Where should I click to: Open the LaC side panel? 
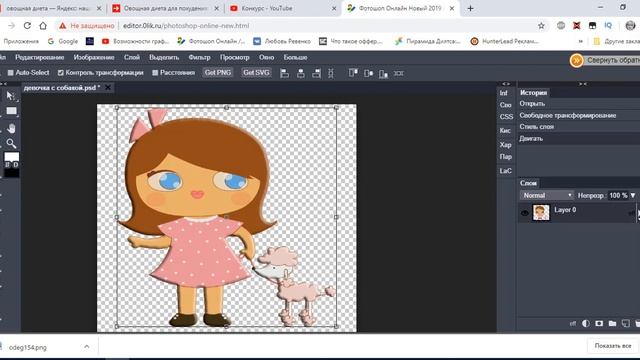tap(505, 171)
